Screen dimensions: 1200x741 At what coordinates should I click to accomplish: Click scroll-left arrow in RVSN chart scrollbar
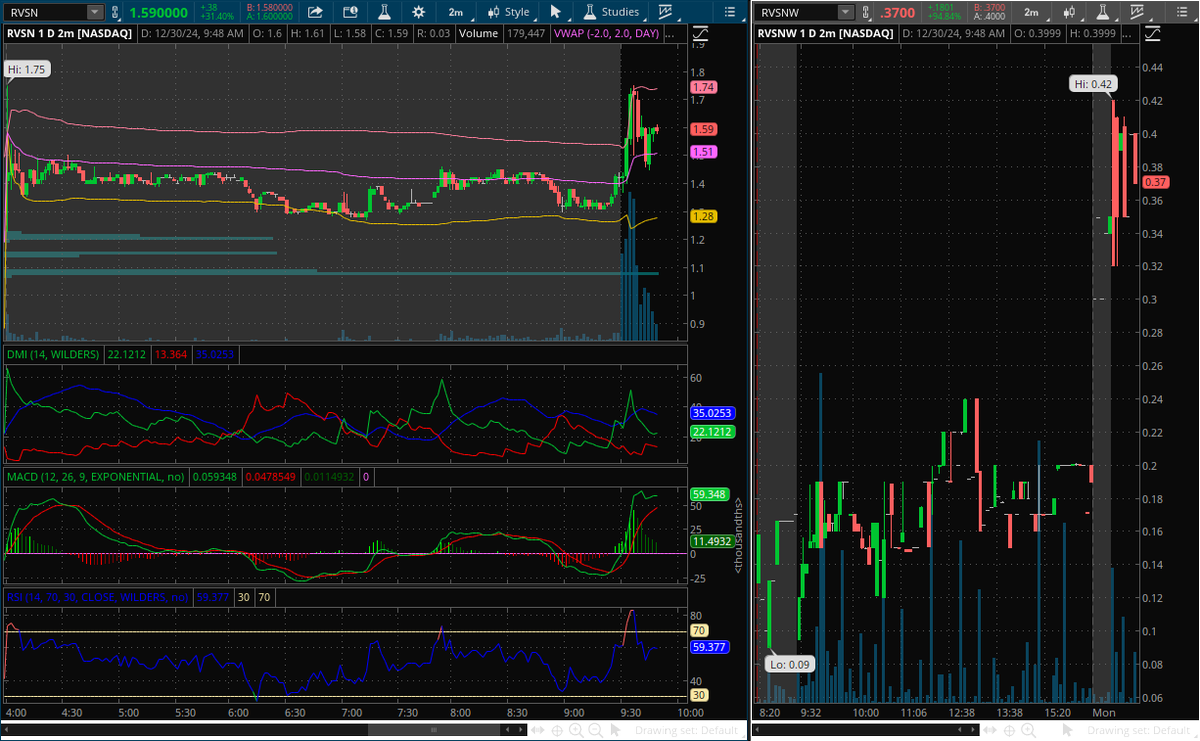pos(507,730)
